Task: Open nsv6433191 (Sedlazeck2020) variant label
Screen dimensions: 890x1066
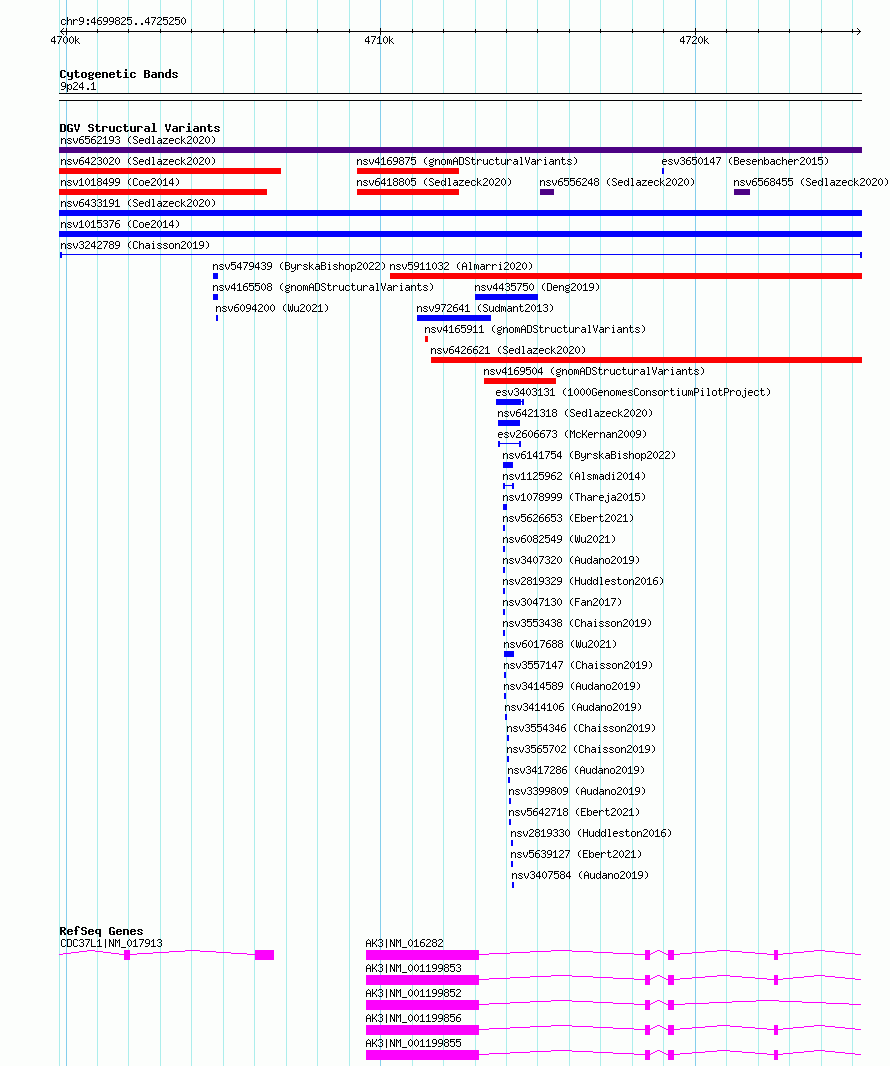Action: (x=138, y=203)
